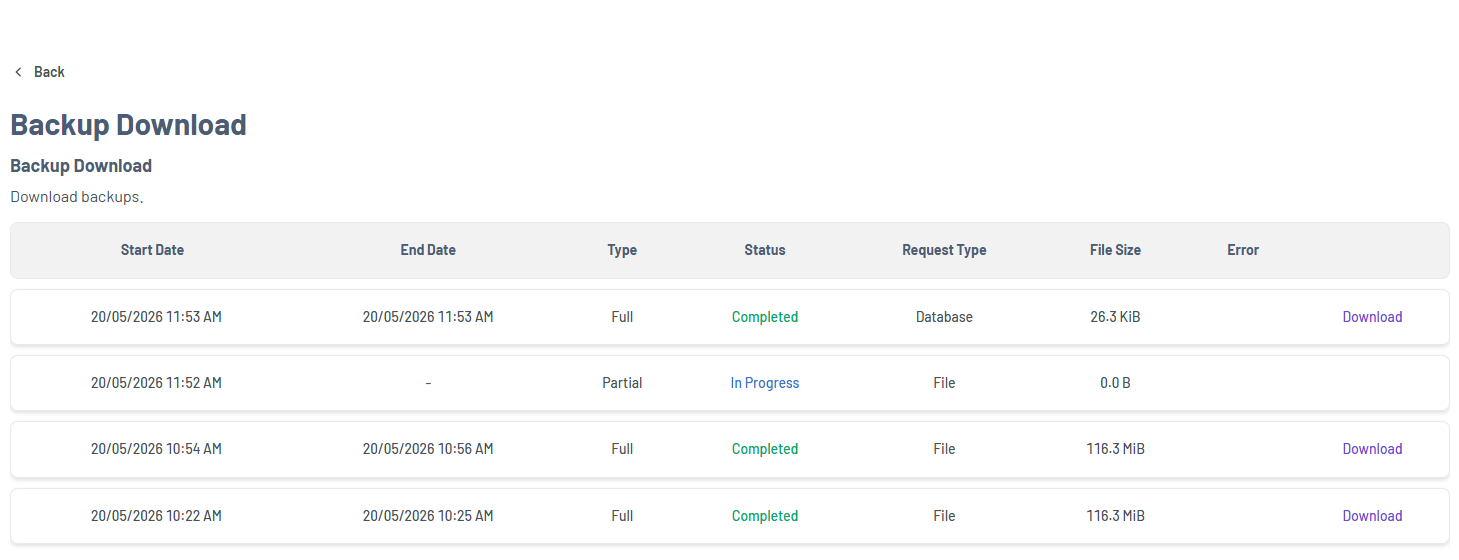This screenshot has height=560, width=1459.
Task: Click File request type in 10:54 AM row
Action: click(944, 449)
